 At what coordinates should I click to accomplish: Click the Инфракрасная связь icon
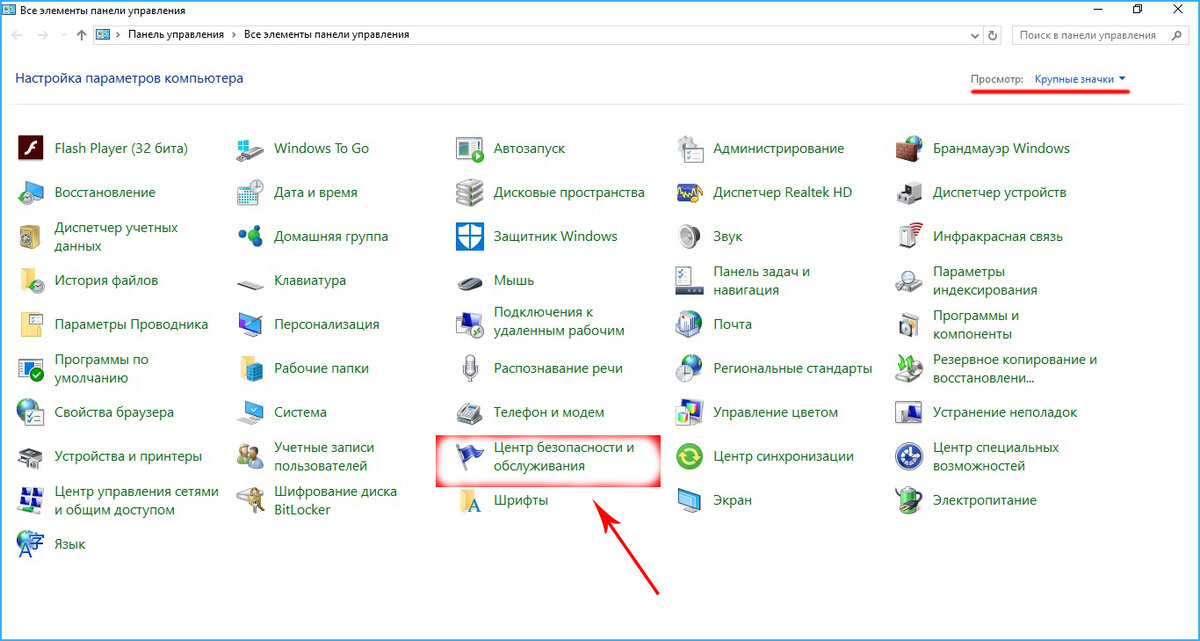tap(909, 236)
